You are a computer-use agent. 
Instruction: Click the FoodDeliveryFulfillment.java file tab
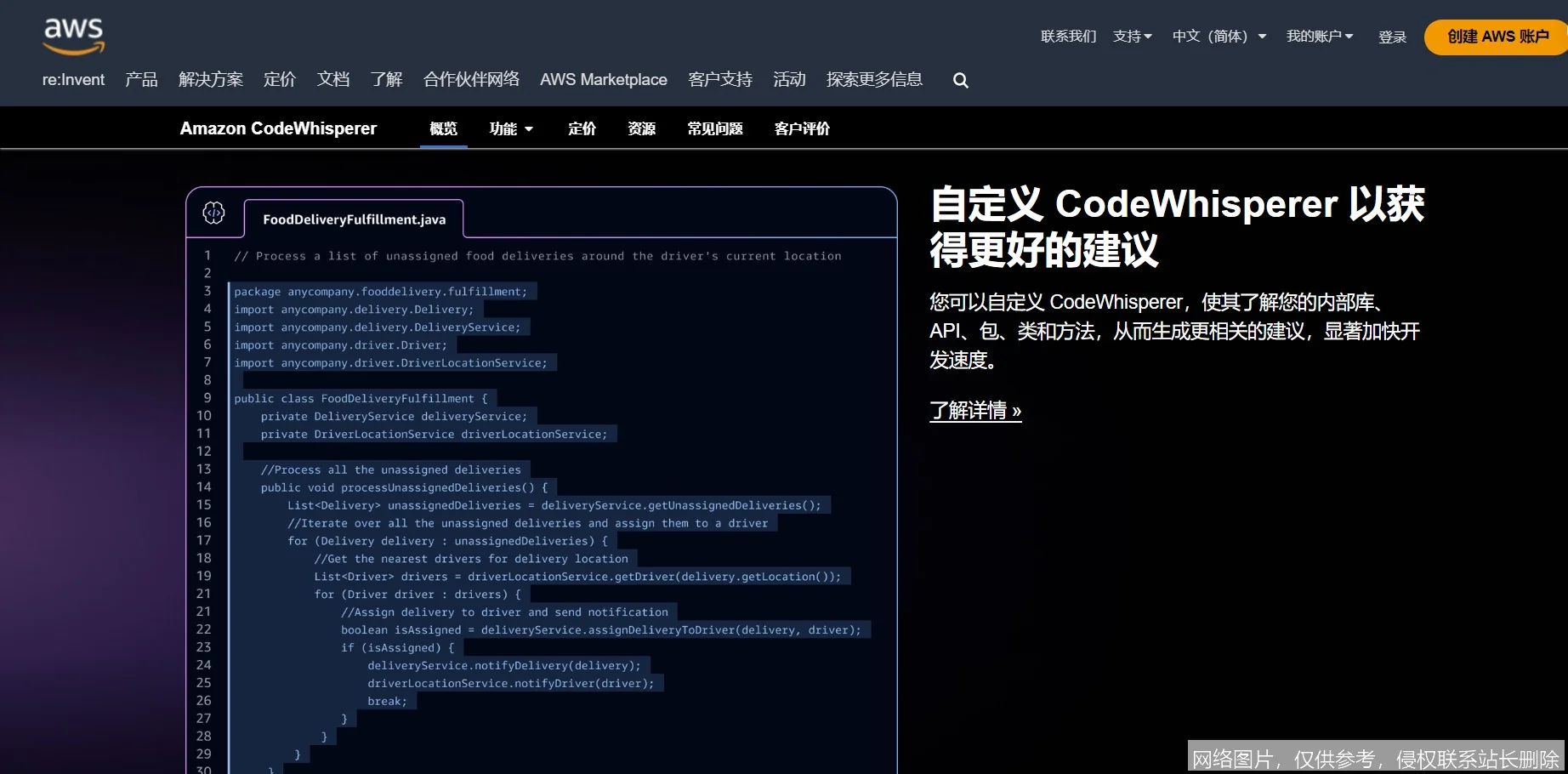pos(354,219)
